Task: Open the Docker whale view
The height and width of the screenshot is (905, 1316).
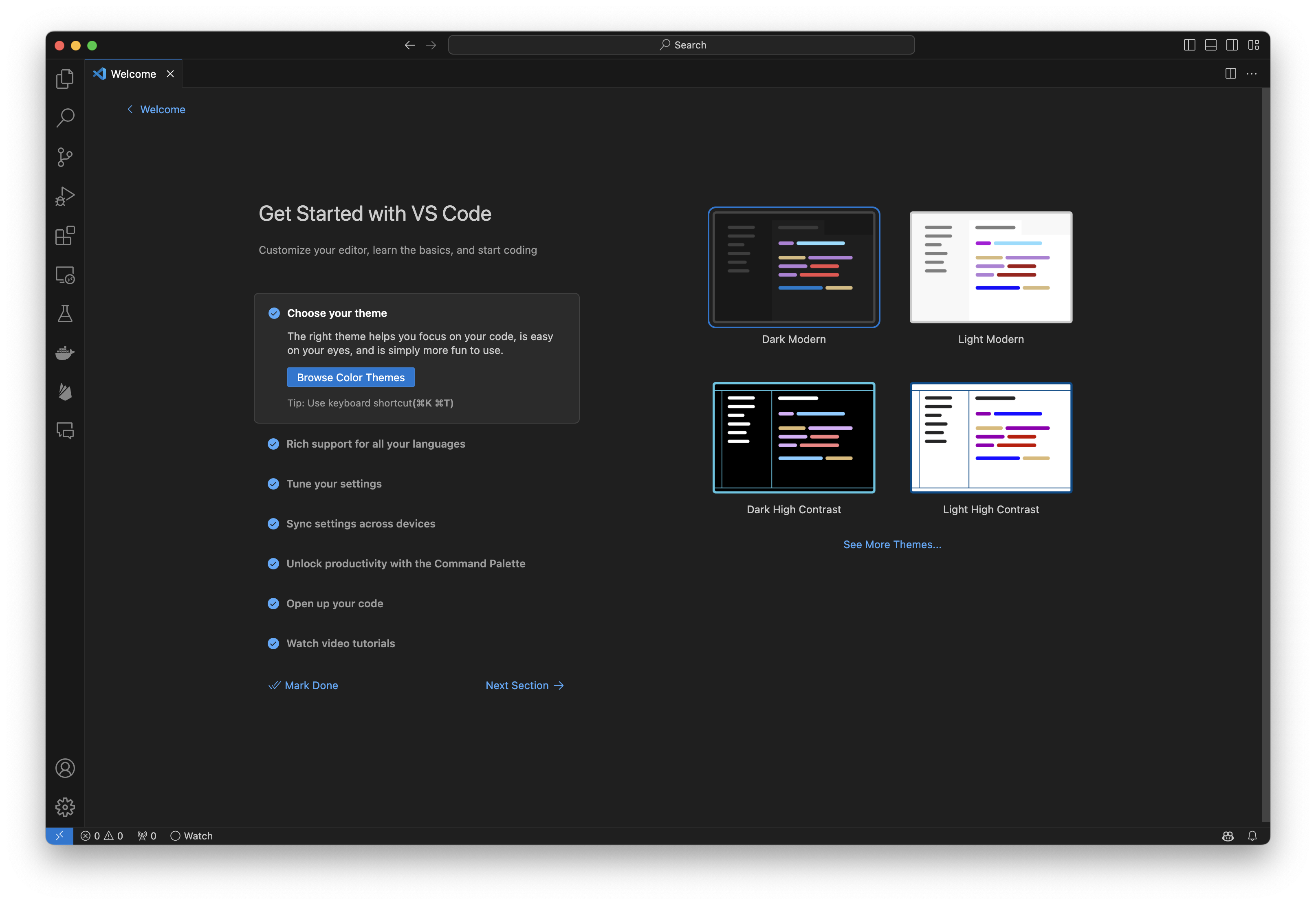Action: tap(65, 353)
